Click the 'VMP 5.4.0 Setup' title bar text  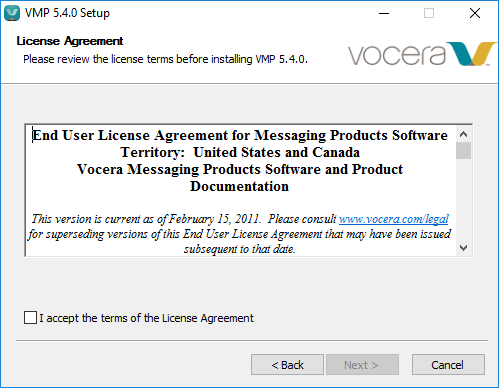[67, 13]
